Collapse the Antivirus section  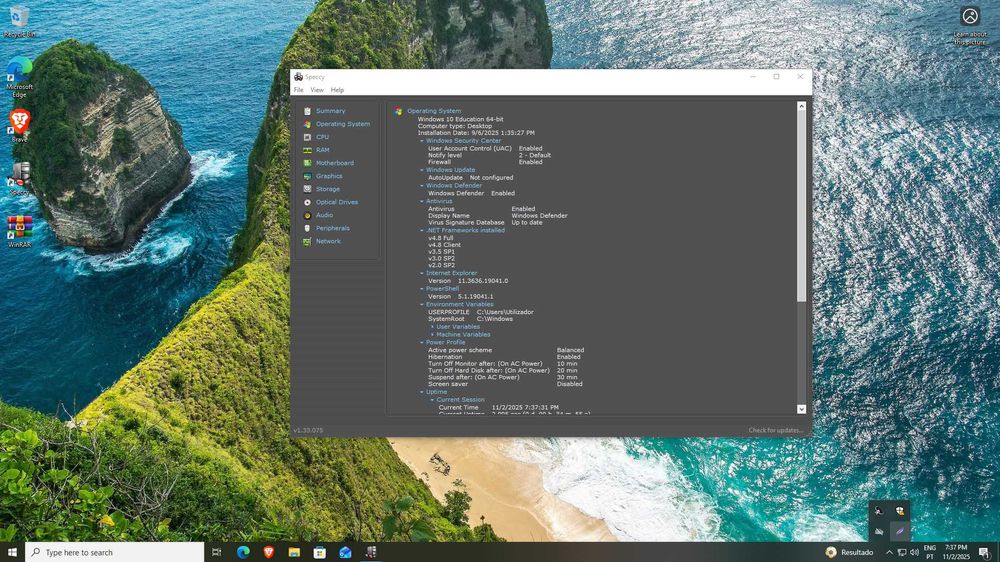click(422, 202)
